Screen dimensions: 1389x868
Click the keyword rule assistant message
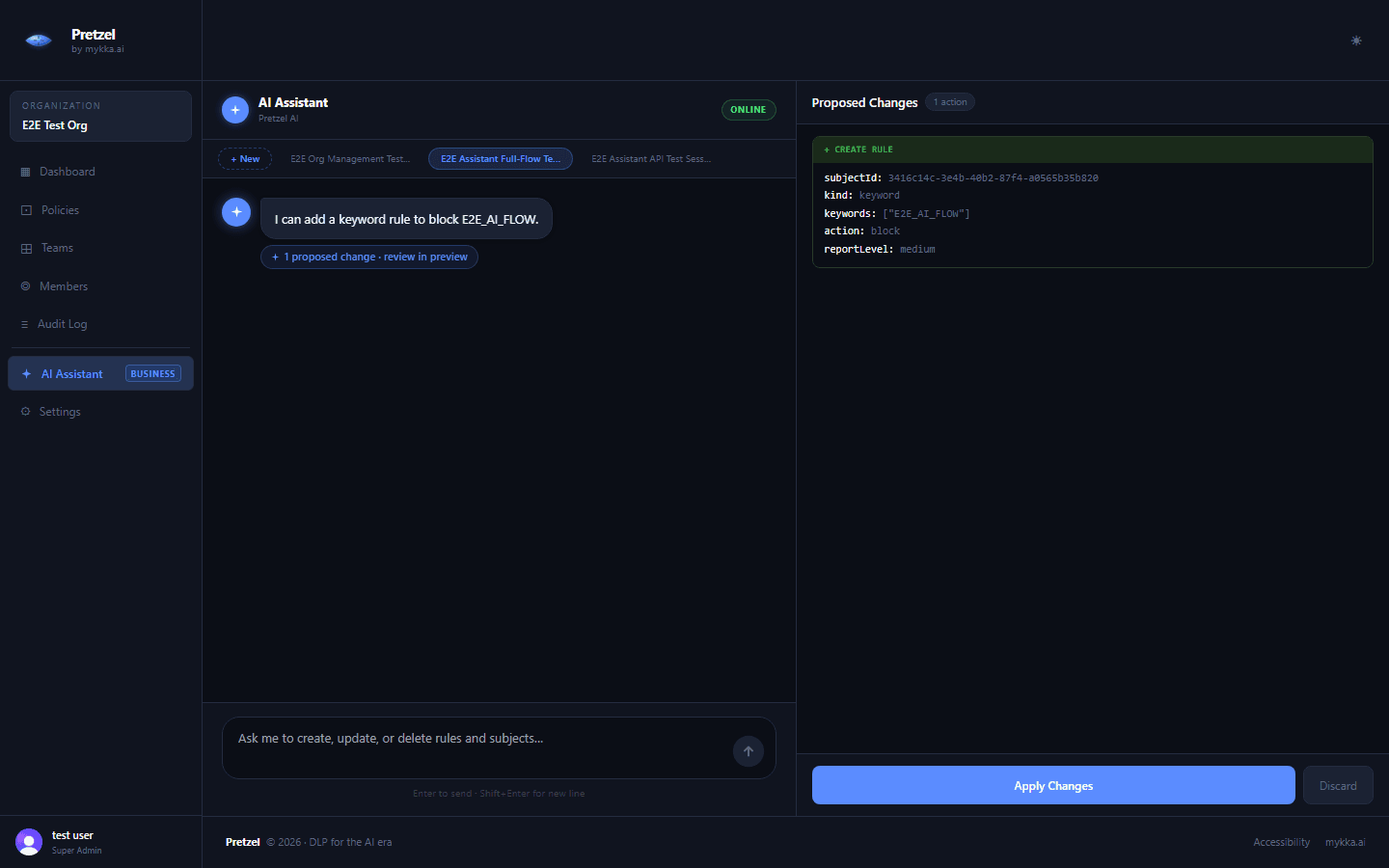(x=406, y=219)
